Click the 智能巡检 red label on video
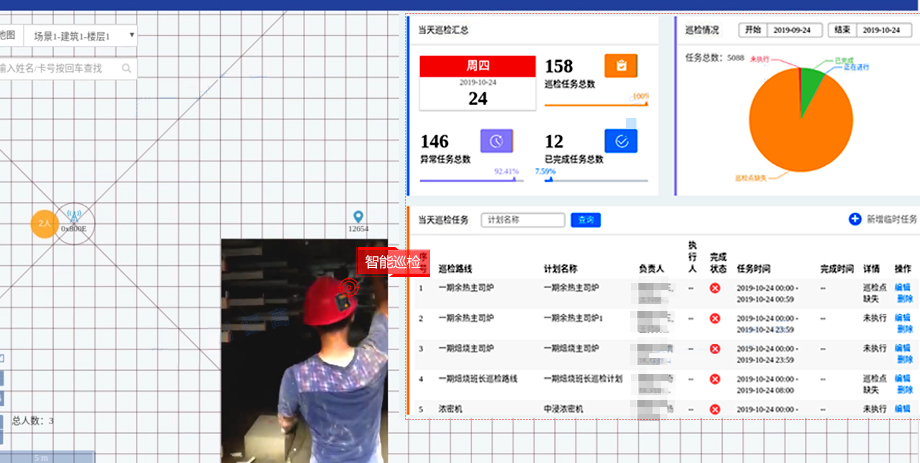Viewport: 920px width, 463px height. 393,262
